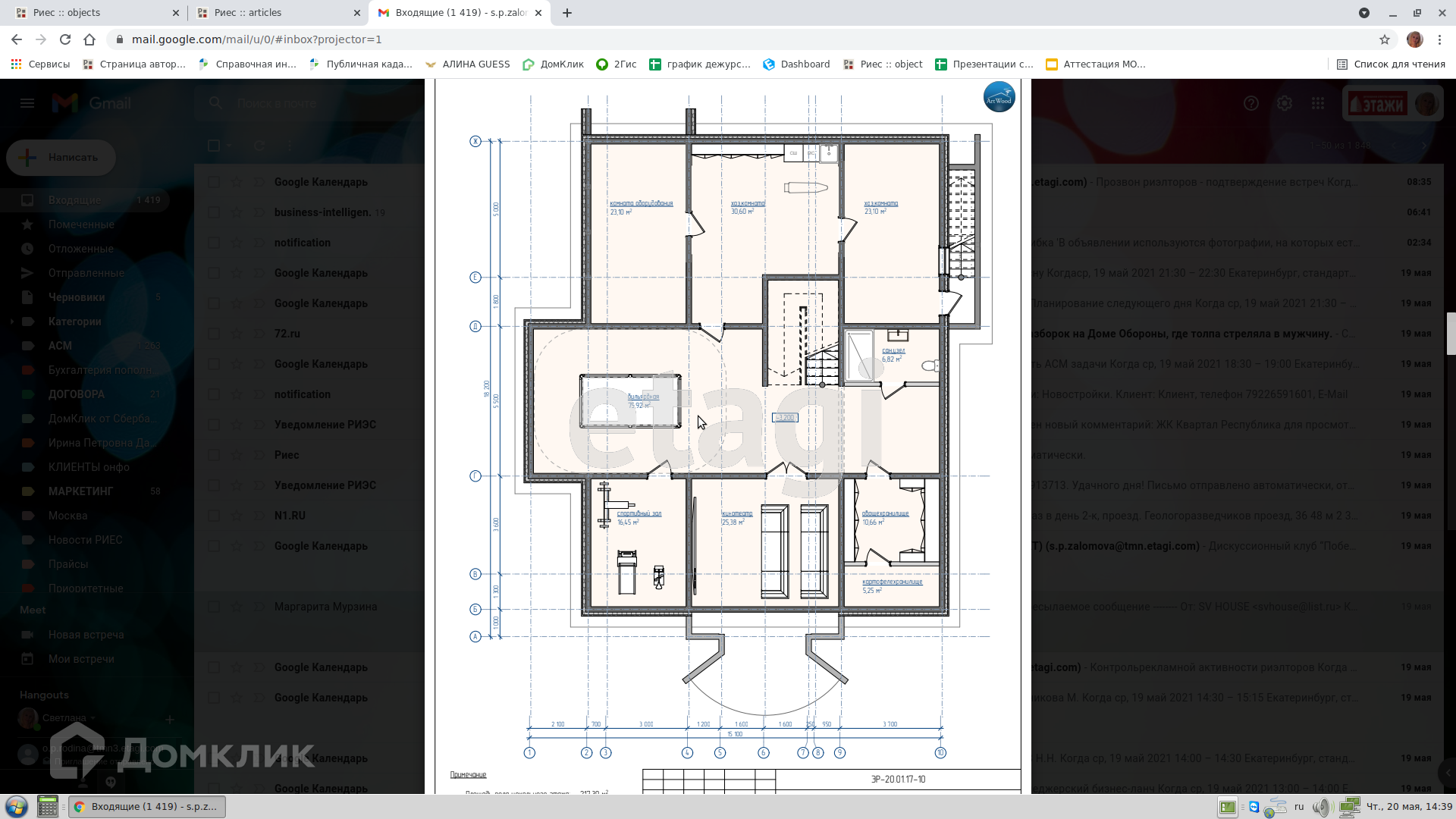The width and height of the screenshot is (1456, 819).
Task: Open the ДомКлик bookmark
Action: (553, 64)
